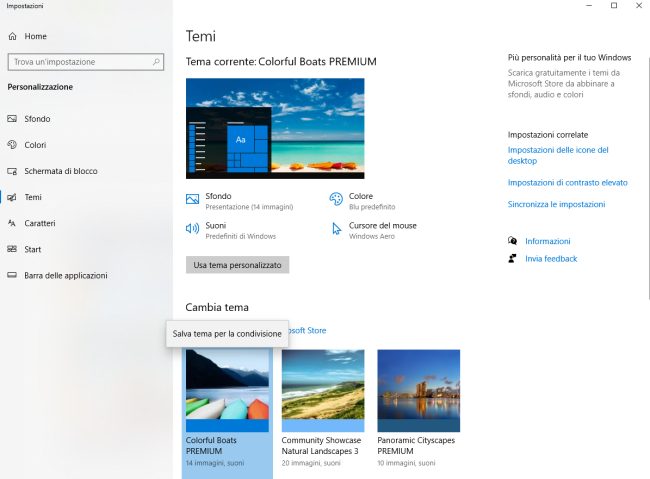Click the Colori palette icon in sidebar
This screenshot has height=479, width=650.
[12, 145]
